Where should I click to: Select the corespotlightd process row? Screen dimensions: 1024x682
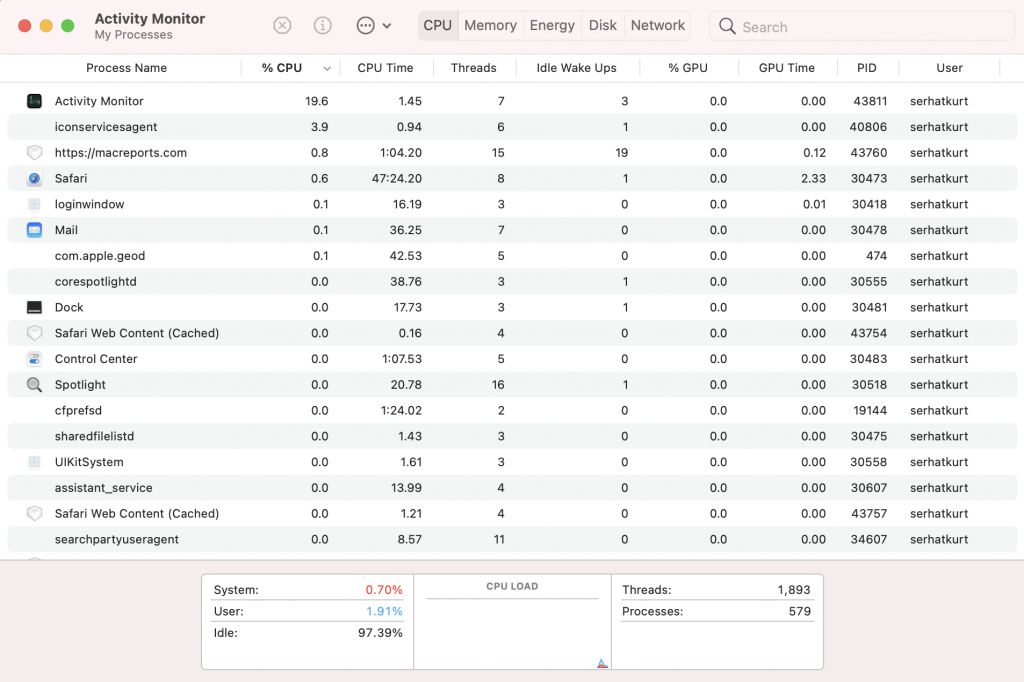tap(512, 282)
